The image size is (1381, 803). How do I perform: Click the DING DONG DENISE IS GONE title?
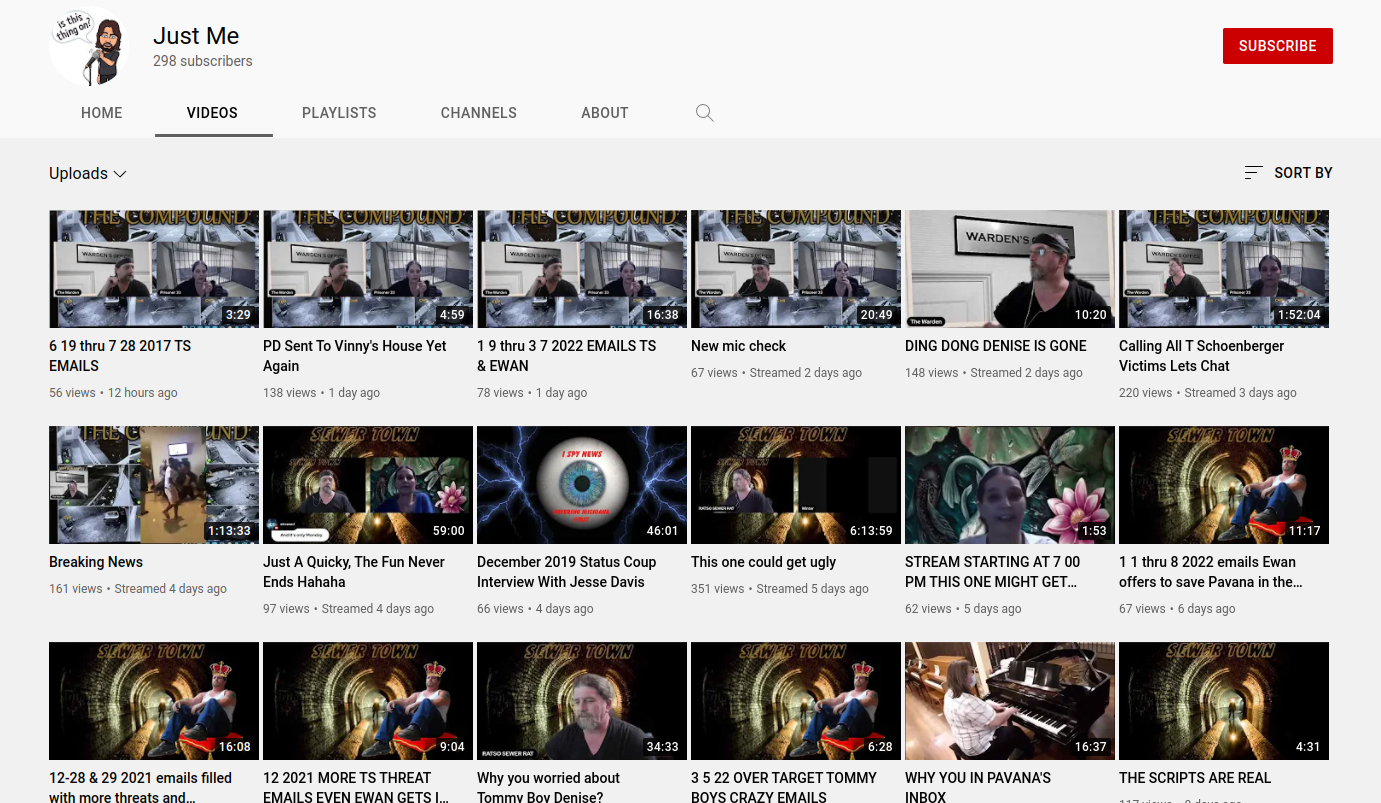point(996,346)
